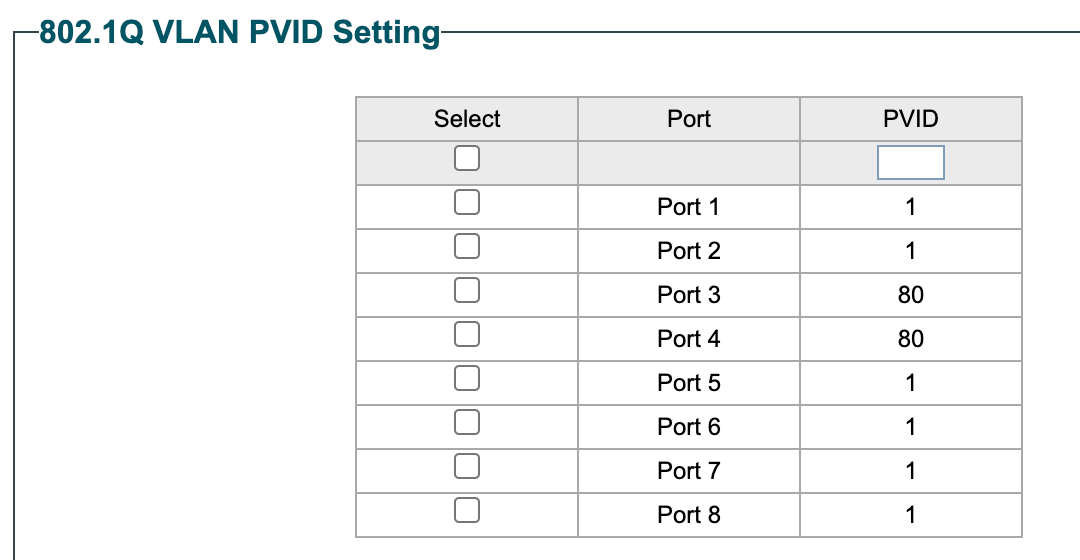Screen dimensions: 1080x560
Task: Select Port 7 using its checkbox
Action: [x=467, y=466]
